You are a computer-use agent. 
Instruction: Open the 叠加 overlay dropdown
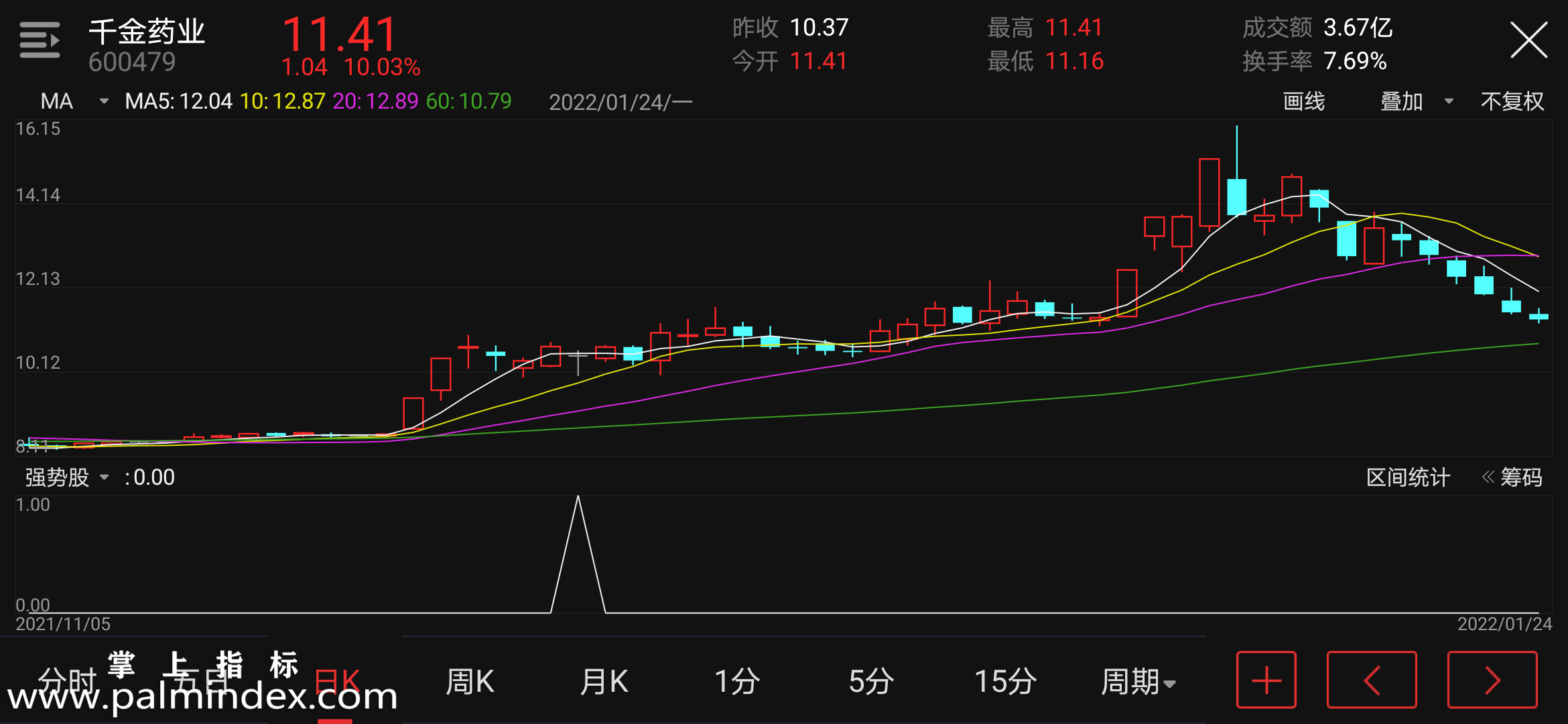coord(1417,101)
